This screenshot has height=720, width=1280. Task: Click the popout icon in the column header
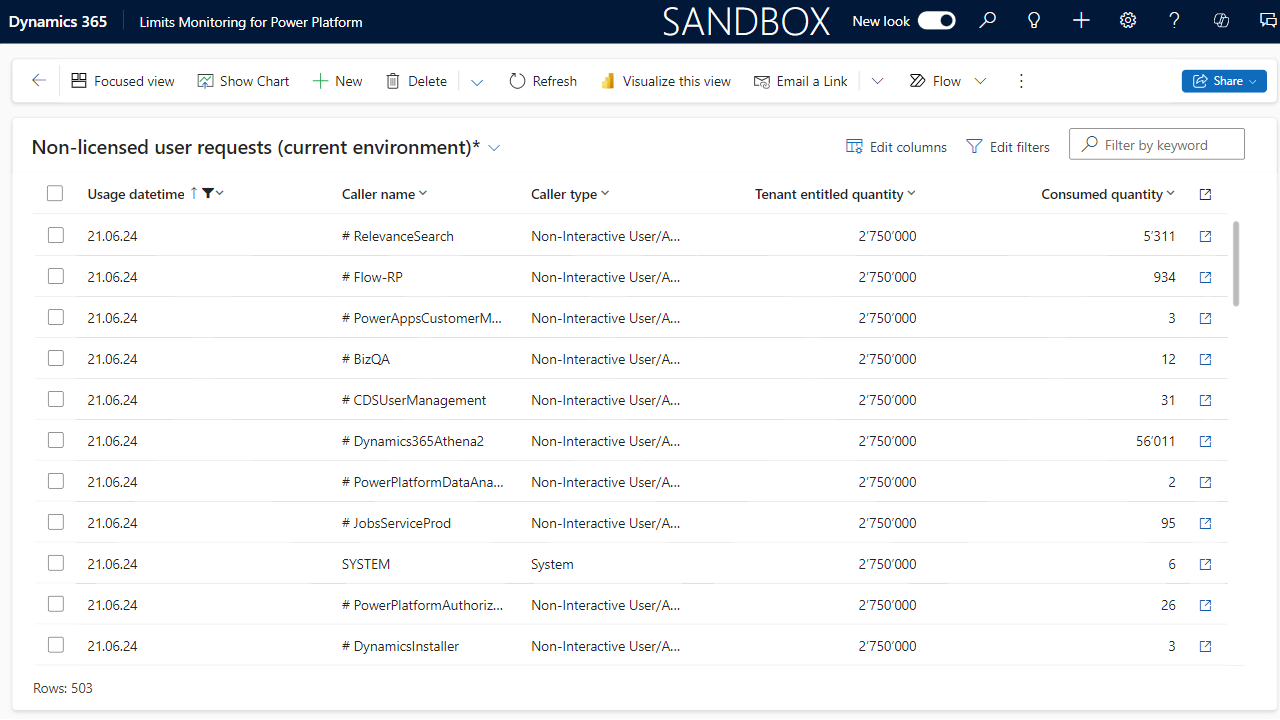click(1205, 194)
